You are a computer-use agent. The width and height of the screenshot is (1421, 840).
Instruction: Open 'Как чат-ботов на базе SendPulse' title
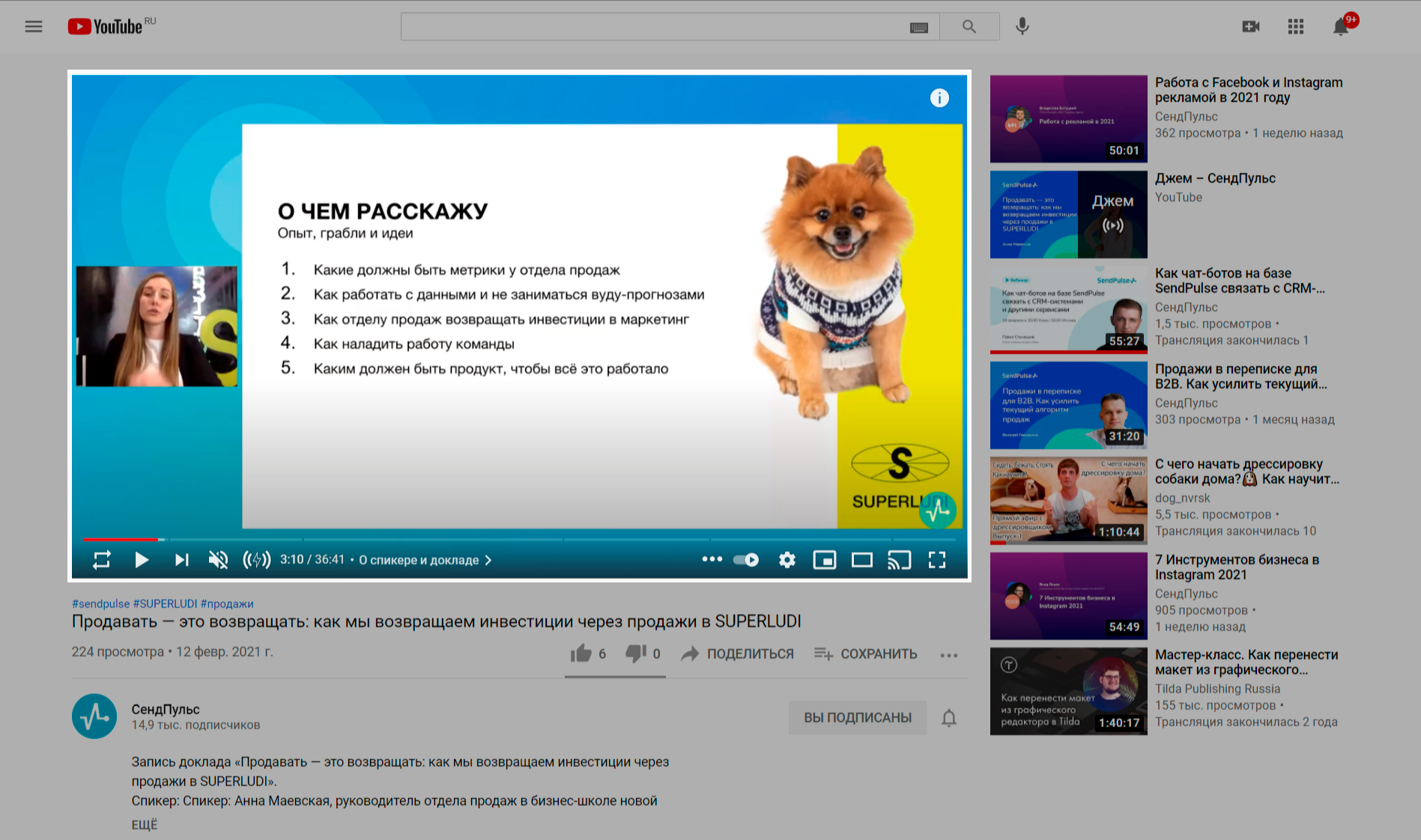(x=1240, y=281)
